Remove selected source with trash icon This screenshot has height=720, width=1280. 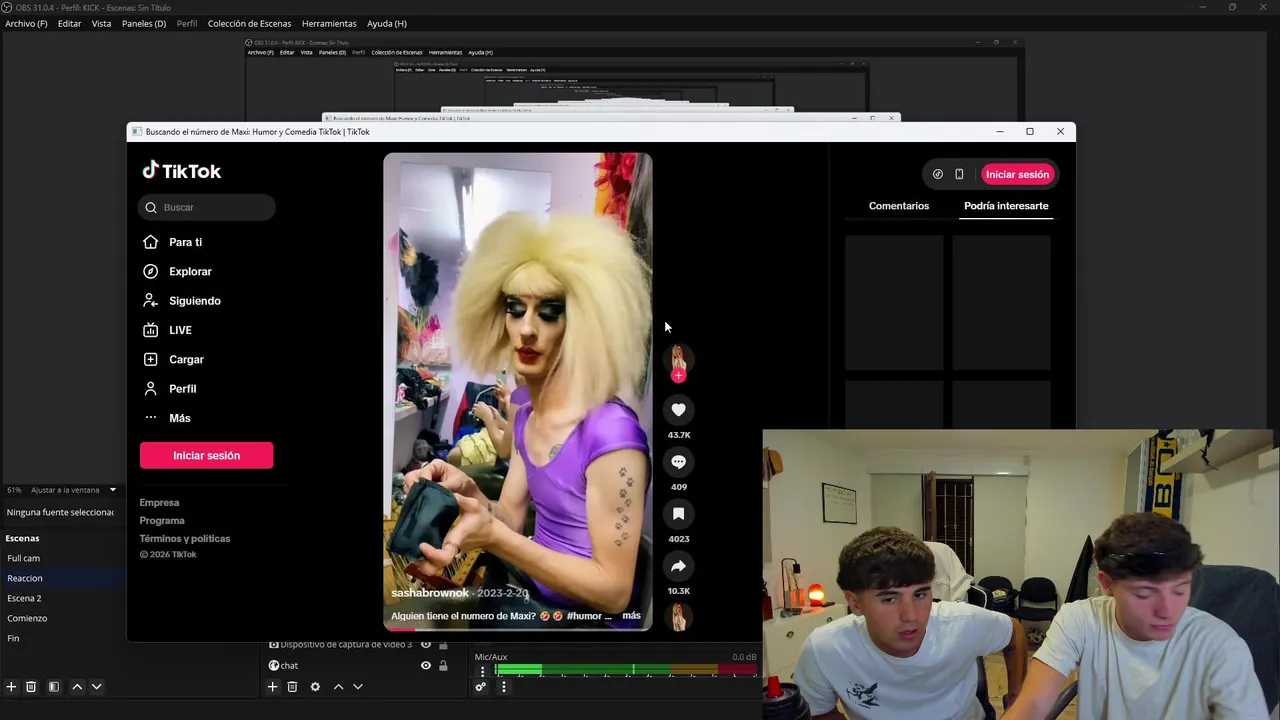292,687
